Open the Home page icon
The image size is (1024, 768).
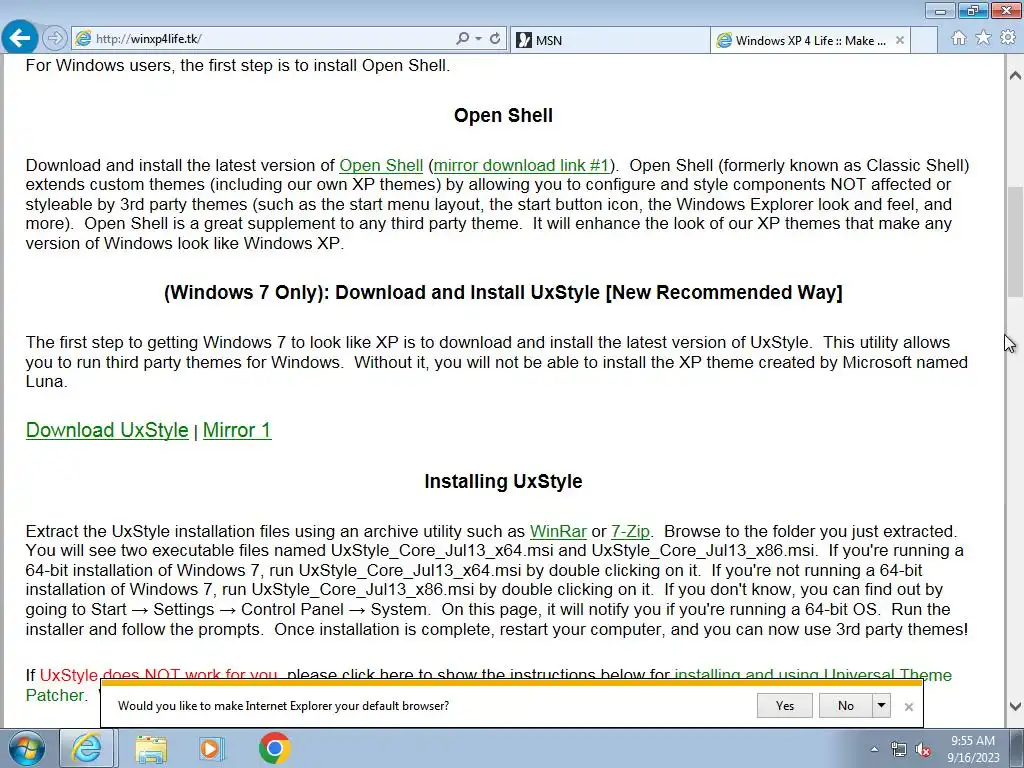pos(959,38)
